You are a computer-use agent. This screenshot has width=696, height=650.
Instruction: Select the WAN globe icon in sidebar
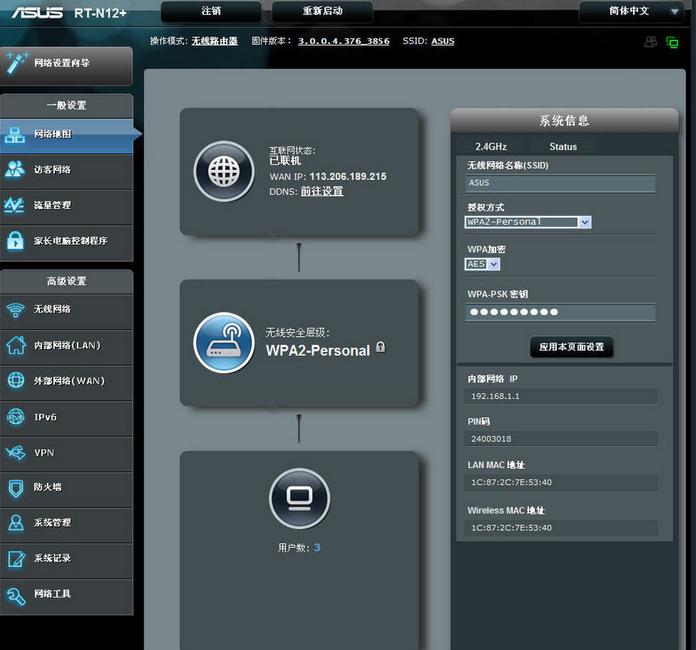(16, 380)
